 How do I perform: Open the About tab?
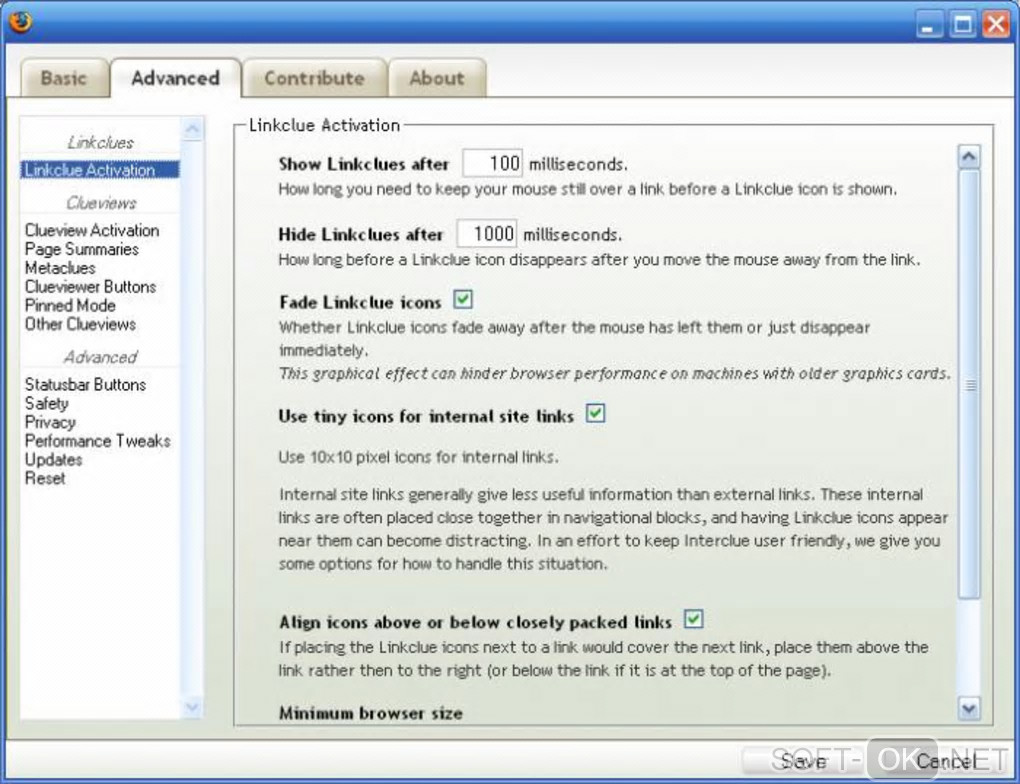(x=437, y=78)
